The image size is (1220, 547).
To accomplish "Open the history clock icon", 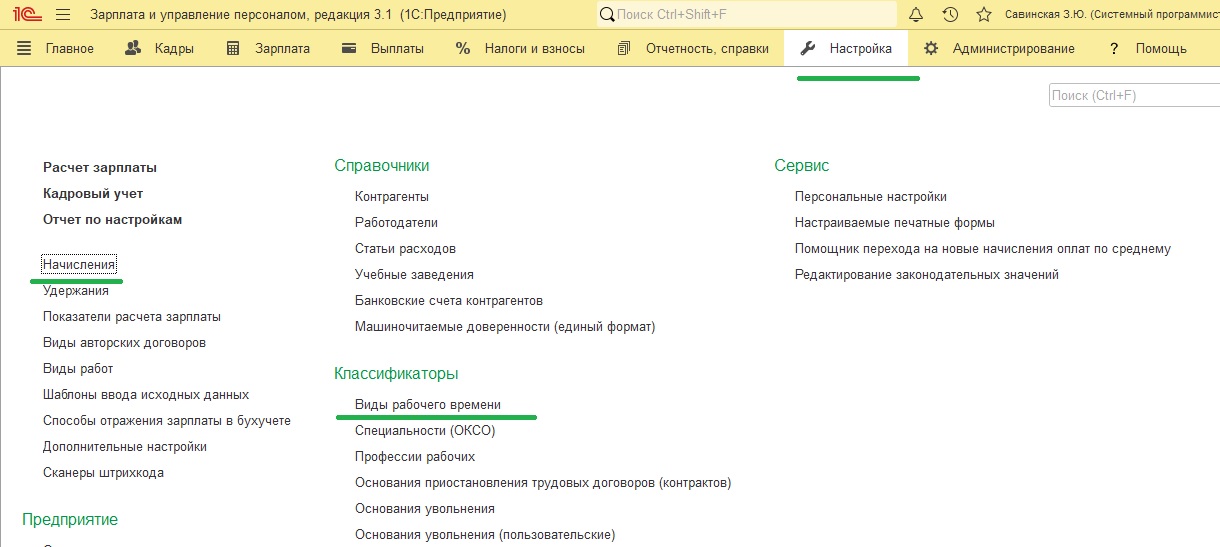I will (950, 15).
